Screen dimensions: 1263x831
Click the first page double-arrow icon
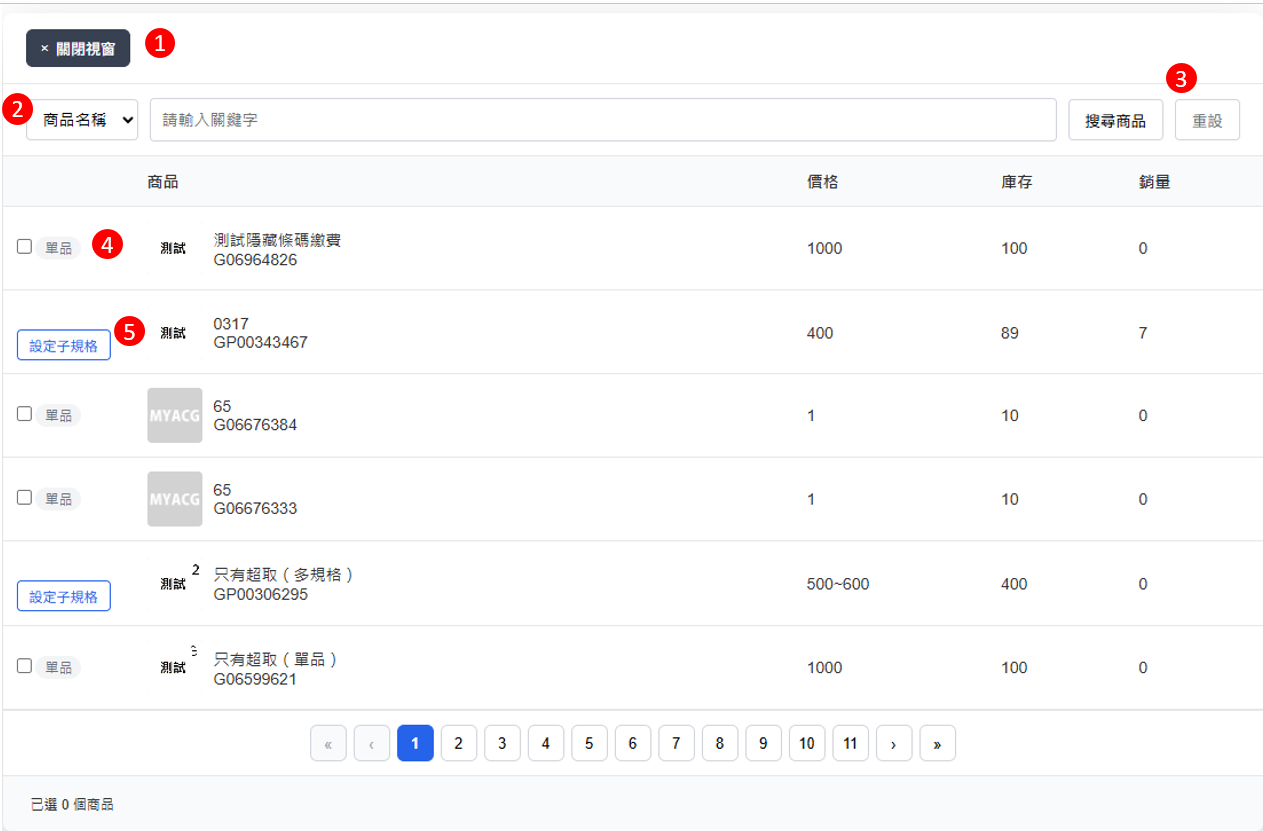[328, 744]
